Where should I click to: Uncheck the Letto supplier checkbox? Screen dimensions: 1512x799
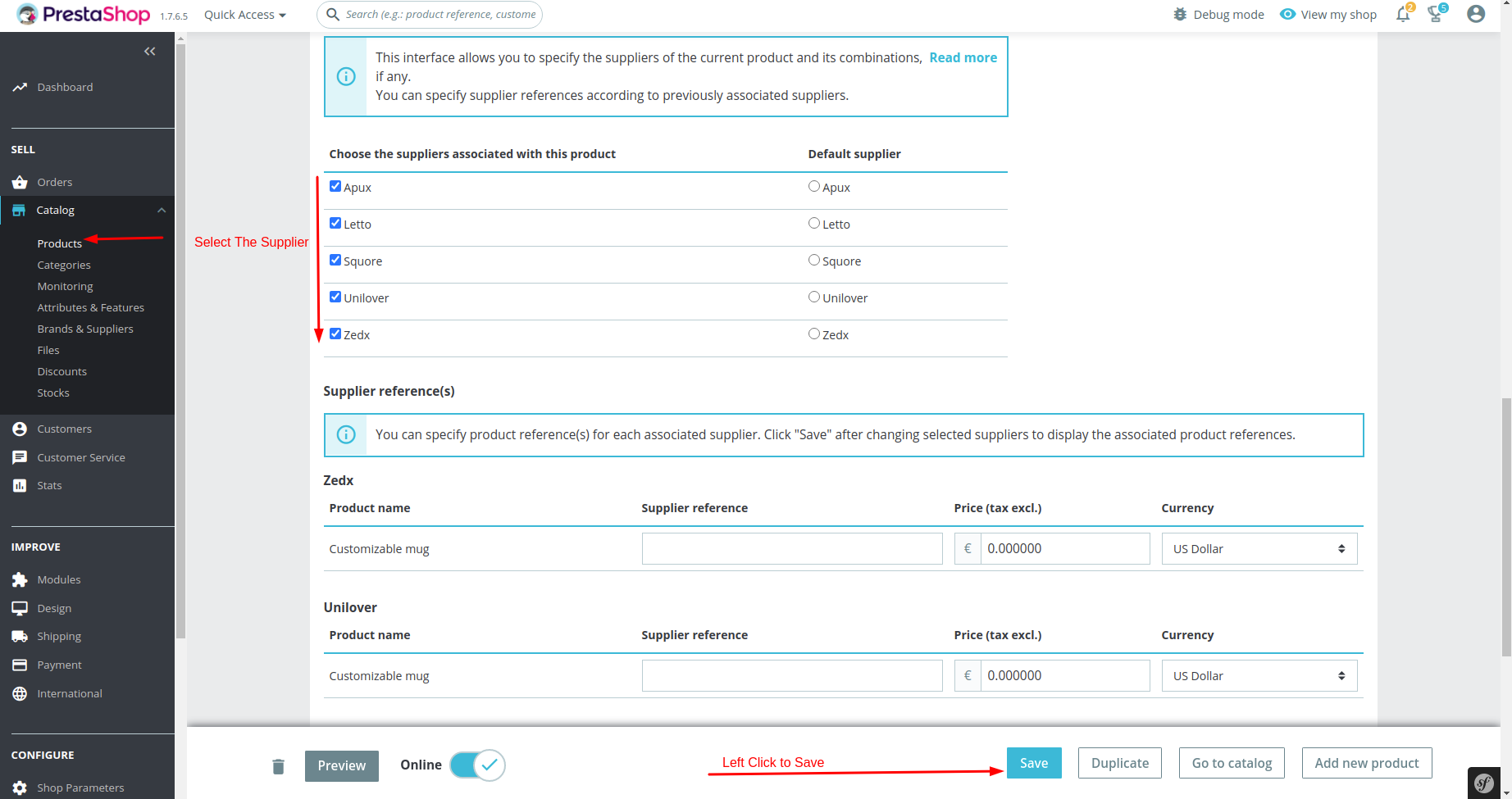click(335, 223)
